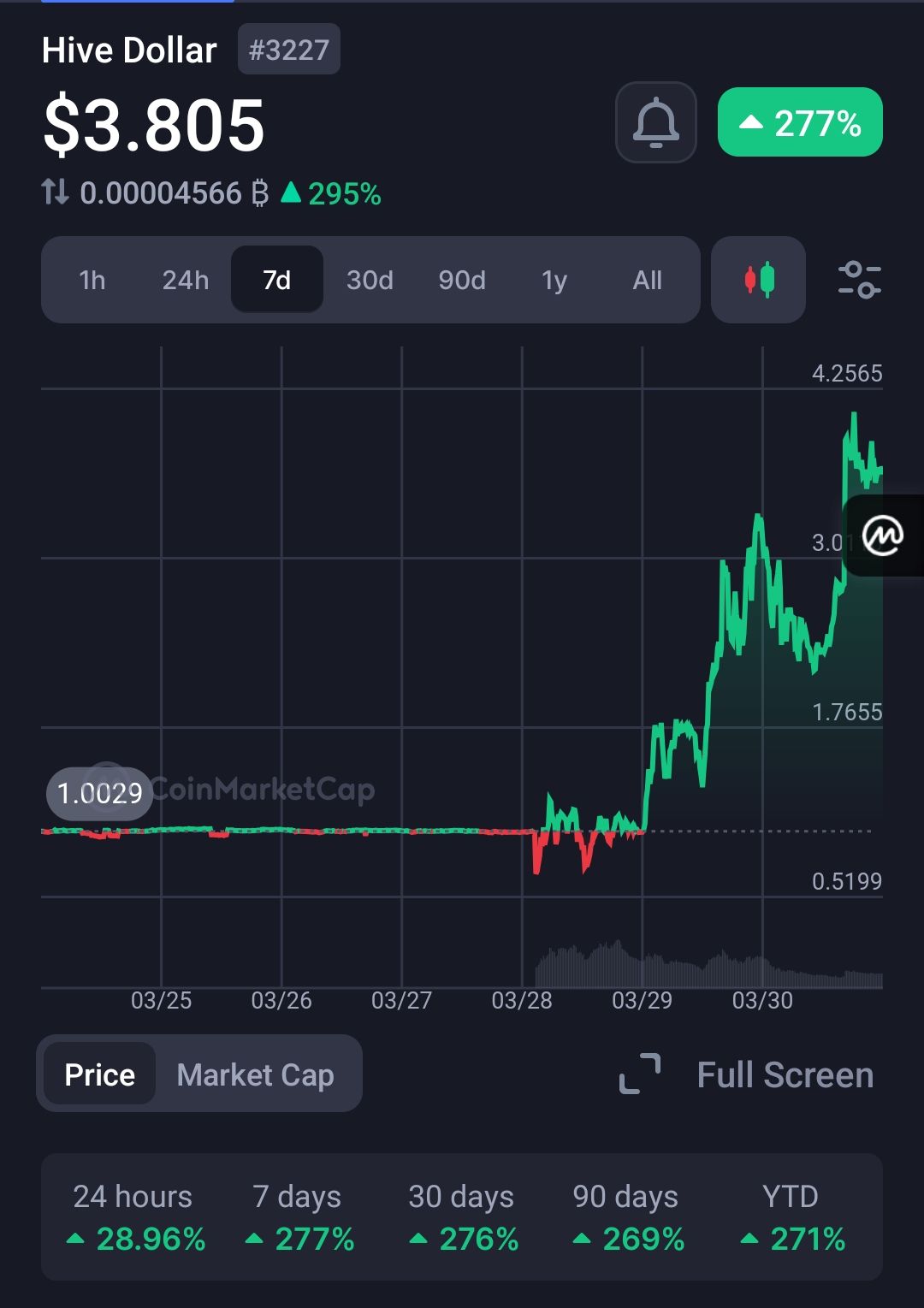Tap the 1.0029 price label on chart
This screenshot has width=924, height=1308.
pos(99,794)
